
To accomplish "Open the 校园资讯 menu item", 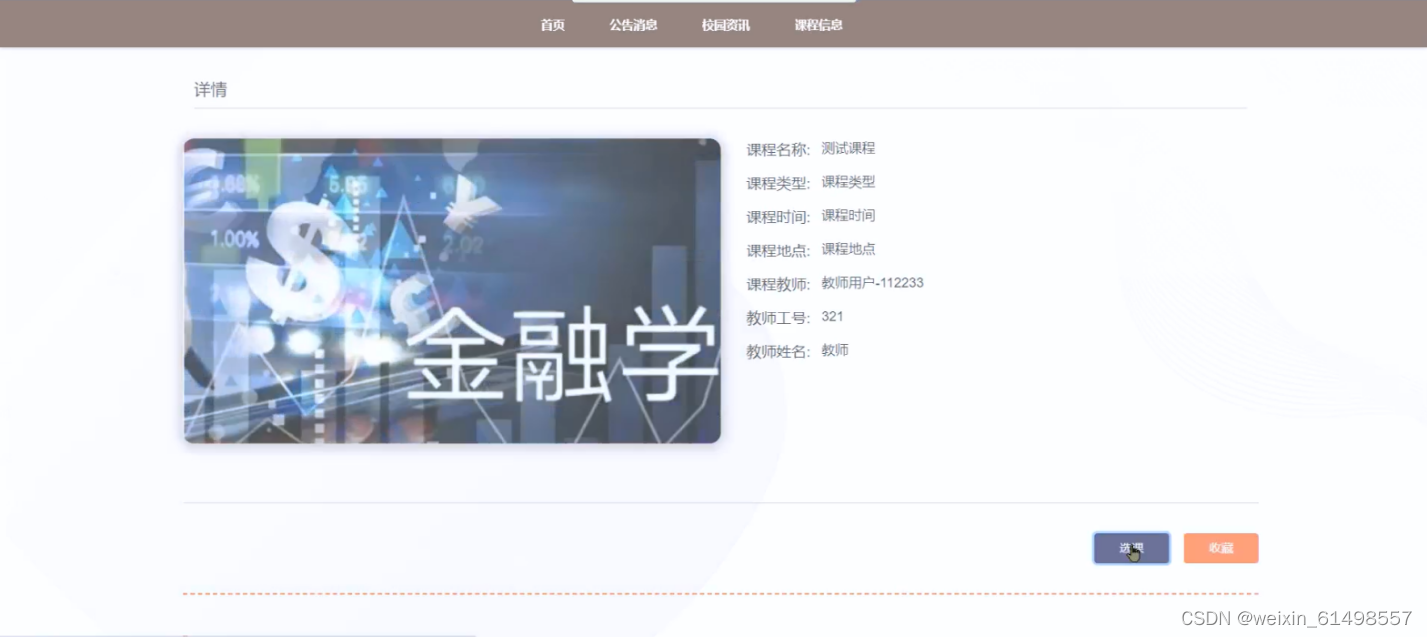I will [x=726, y=25].
